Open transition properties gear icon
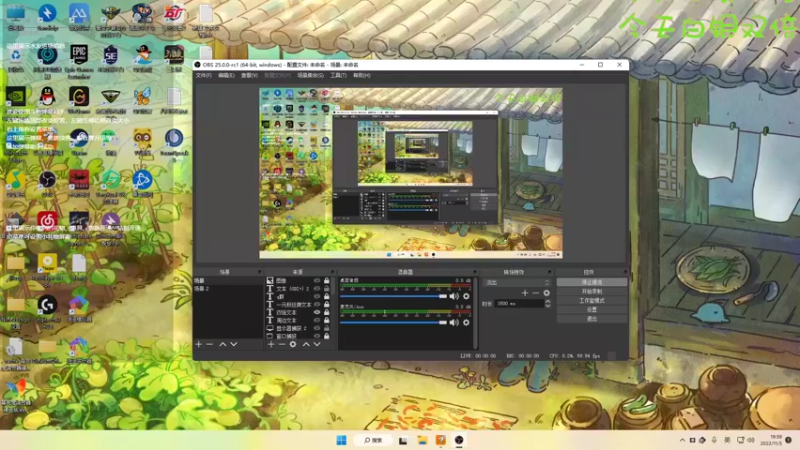This screenshot has width=800, height=450. pyautogui.click(x=546, y=293)
